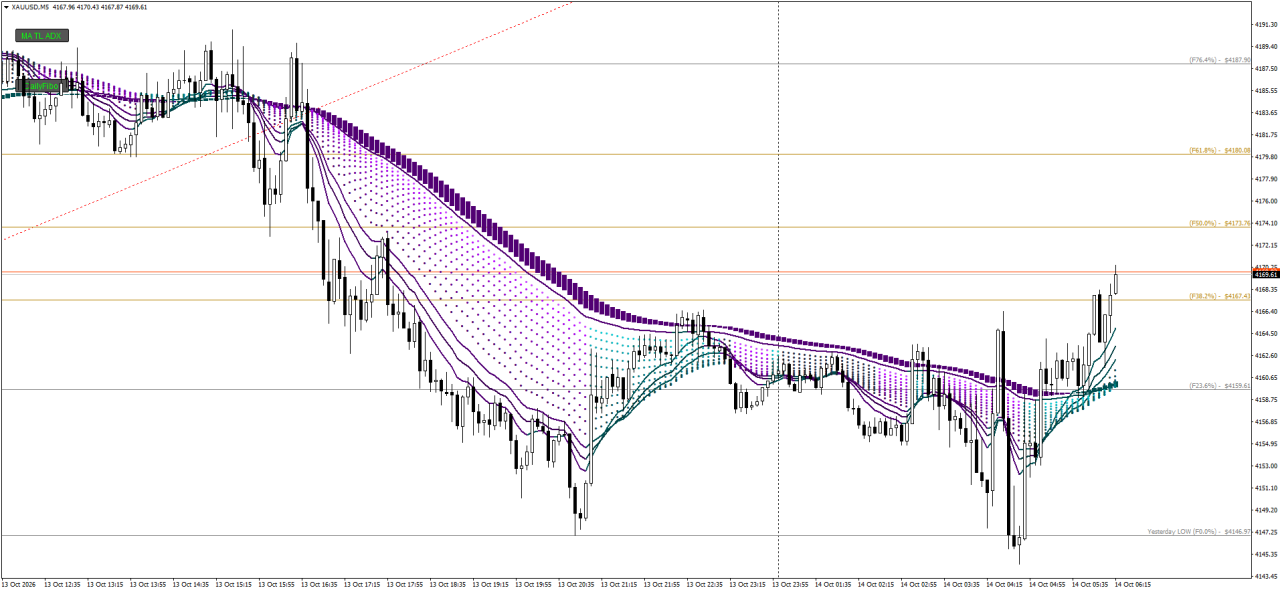
Task: Open the chart menu triangle beside XAUUSD,M5
Action: [x=5, y=6]
